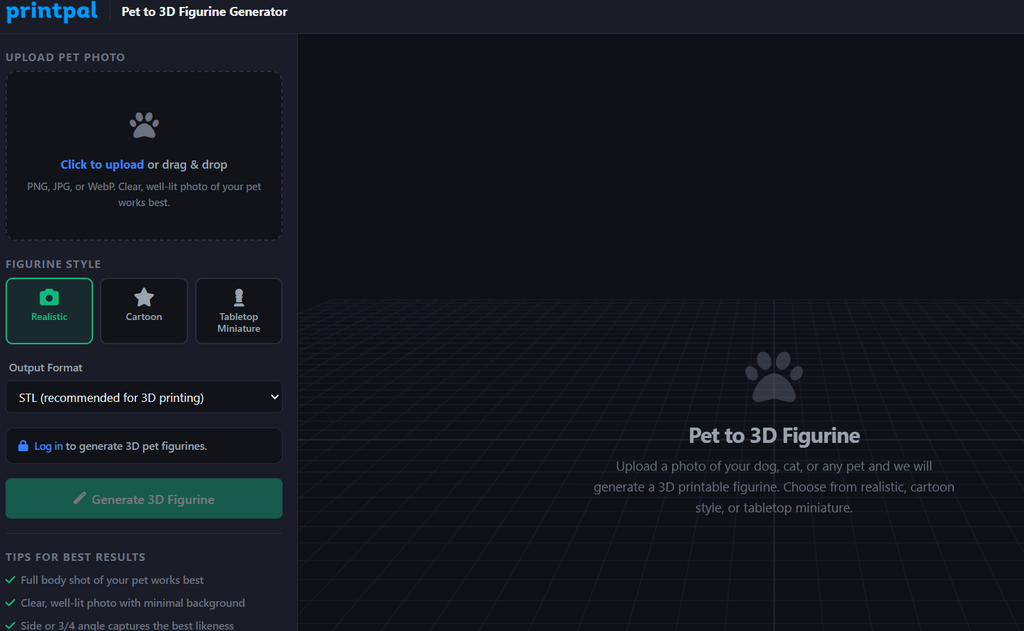This screenshot has height=631, width=1024.
Task: Click the Output Format chevron arrow
Action: tap(275, 397)
